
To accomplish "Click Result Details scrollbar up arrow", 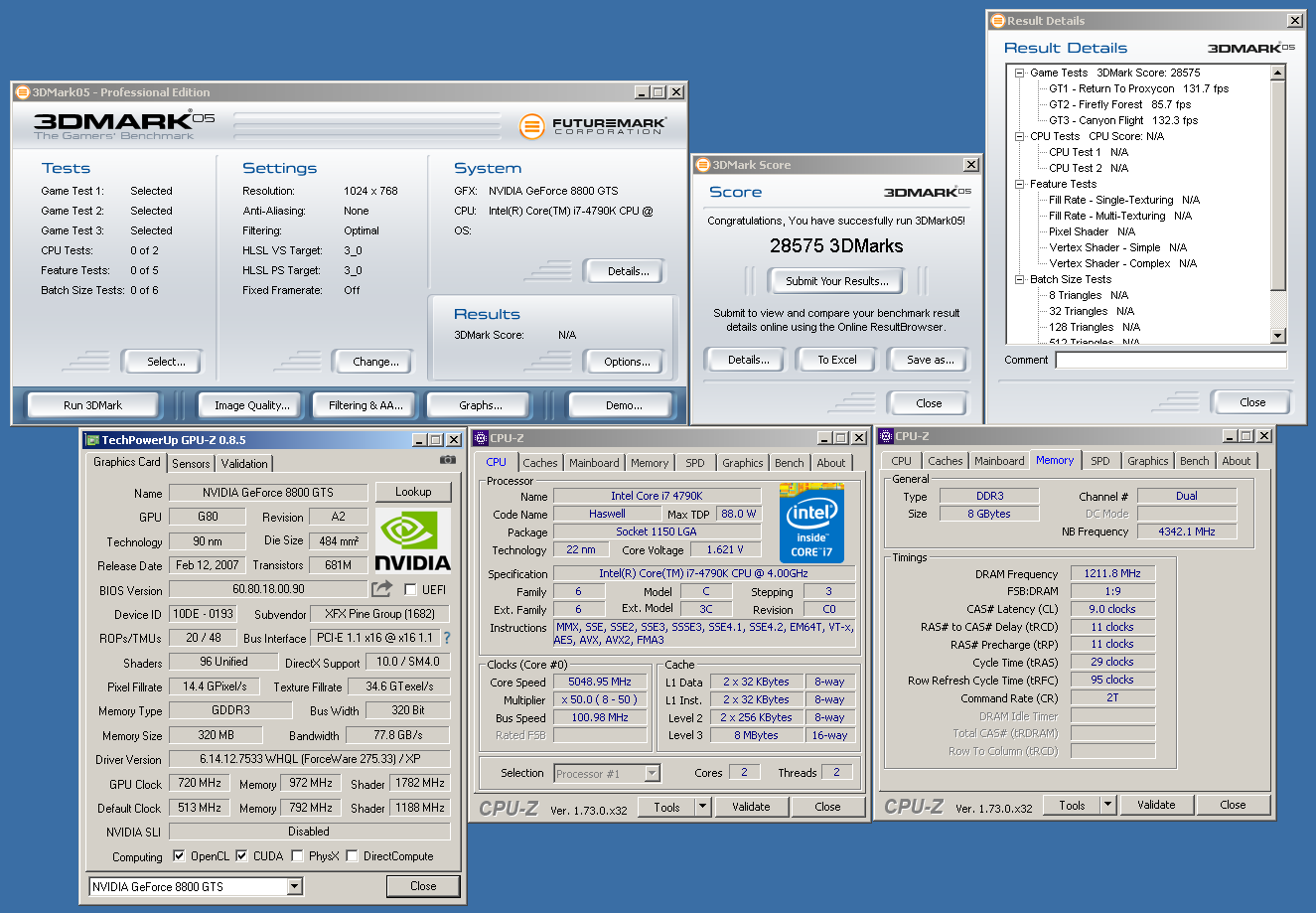I will (x=1278, y=73).
